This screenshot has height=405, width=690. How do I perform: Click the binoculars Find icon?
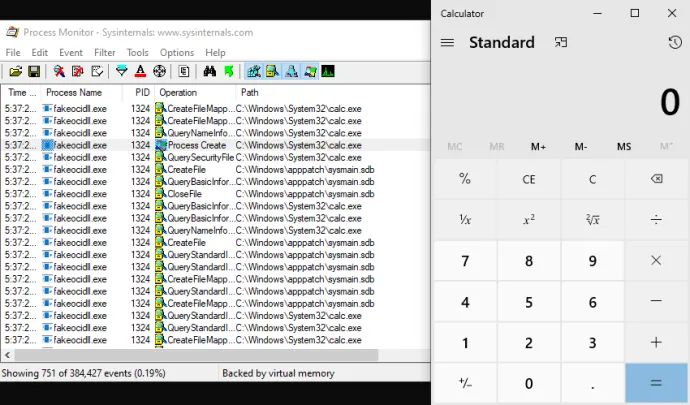210,72
